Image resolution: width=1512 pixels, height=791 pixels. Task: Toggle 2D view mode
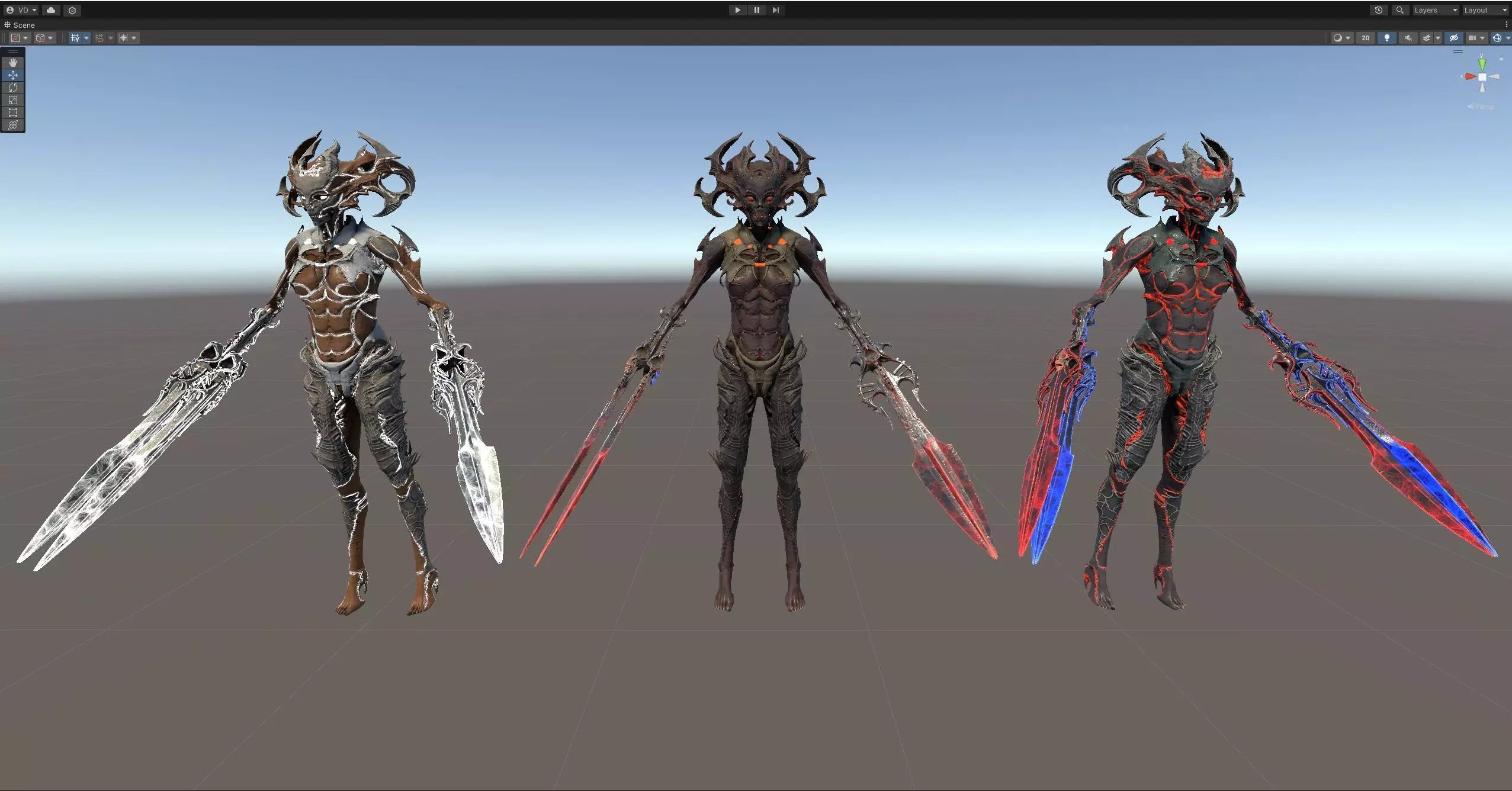tap(1366, 38)
